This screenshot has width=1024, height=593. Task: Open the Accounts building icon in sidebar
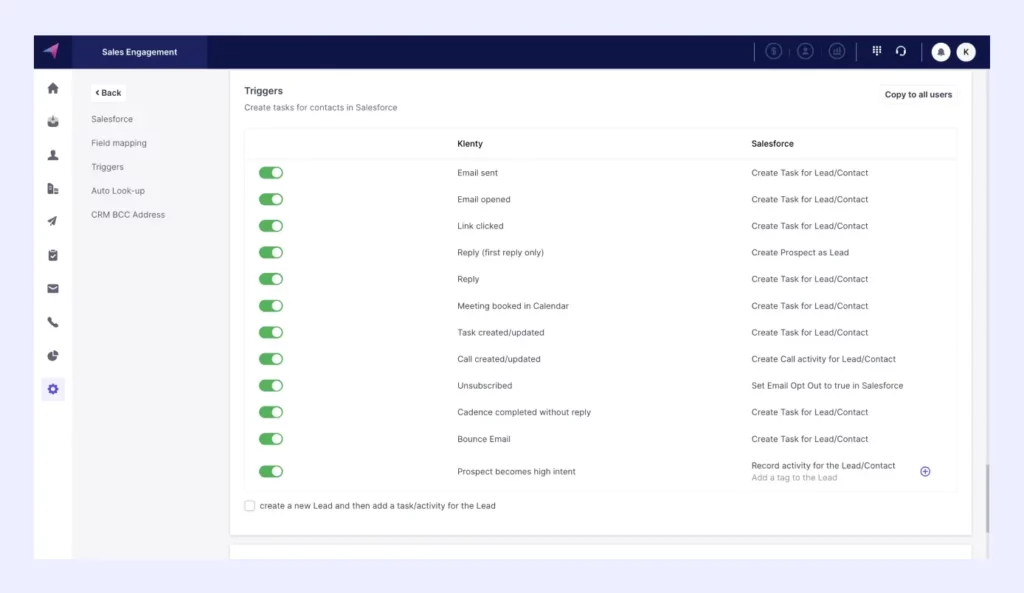coord(53,189)
